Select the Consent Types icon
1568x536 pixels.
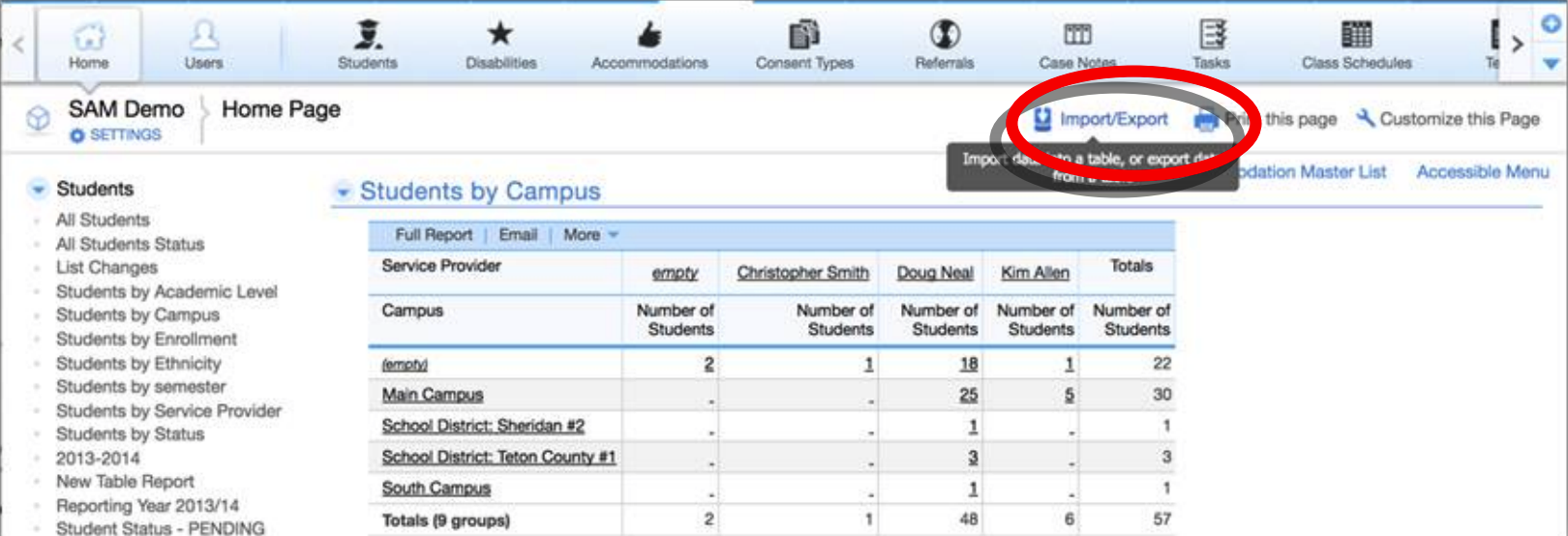pos(803,36)
